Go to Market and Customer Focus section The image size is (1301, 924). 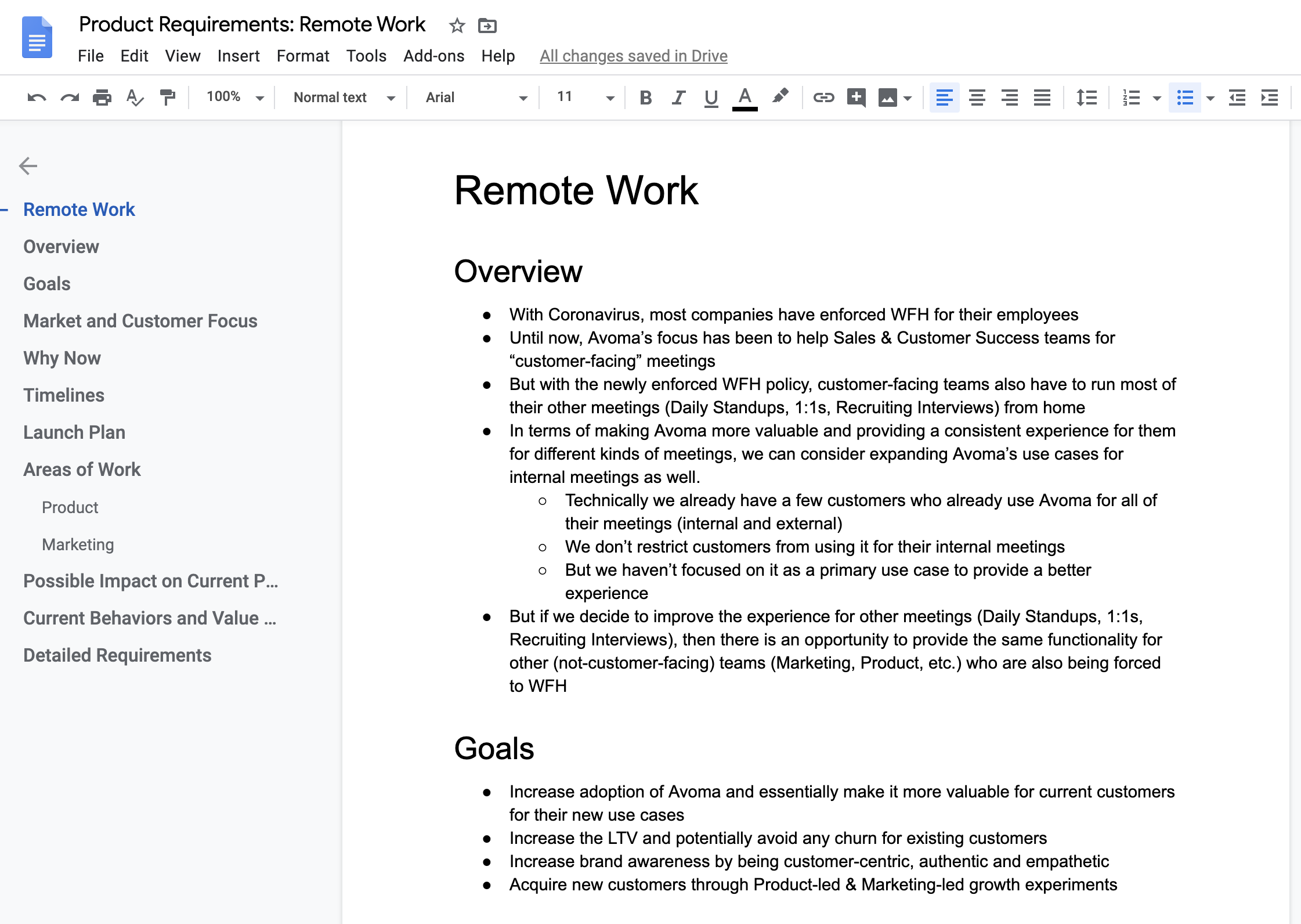[140, 321]
